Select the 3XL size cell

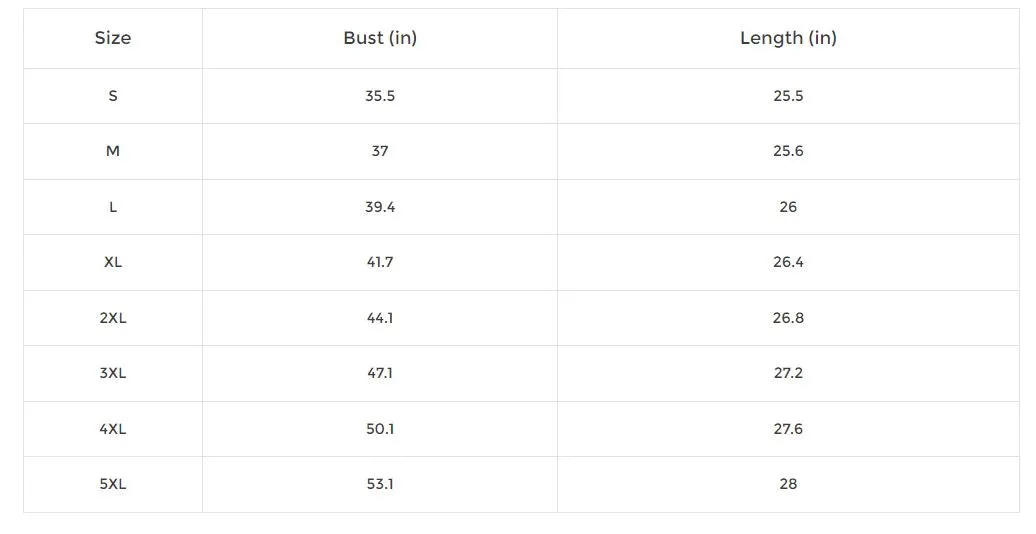(x=113, y=373)
